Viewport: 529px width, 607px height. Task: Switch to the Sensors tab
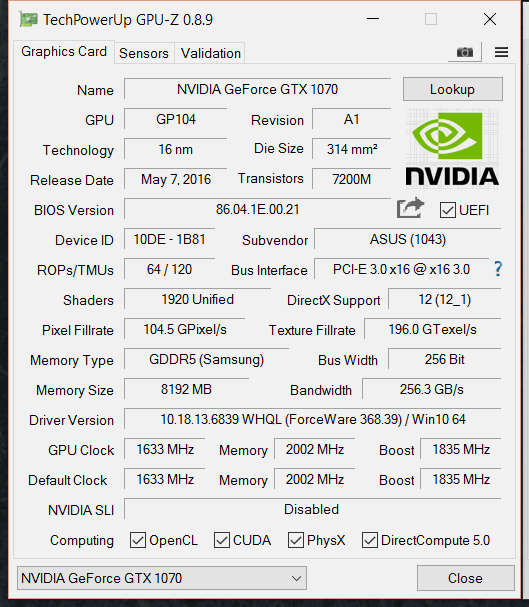click(144, 53)
